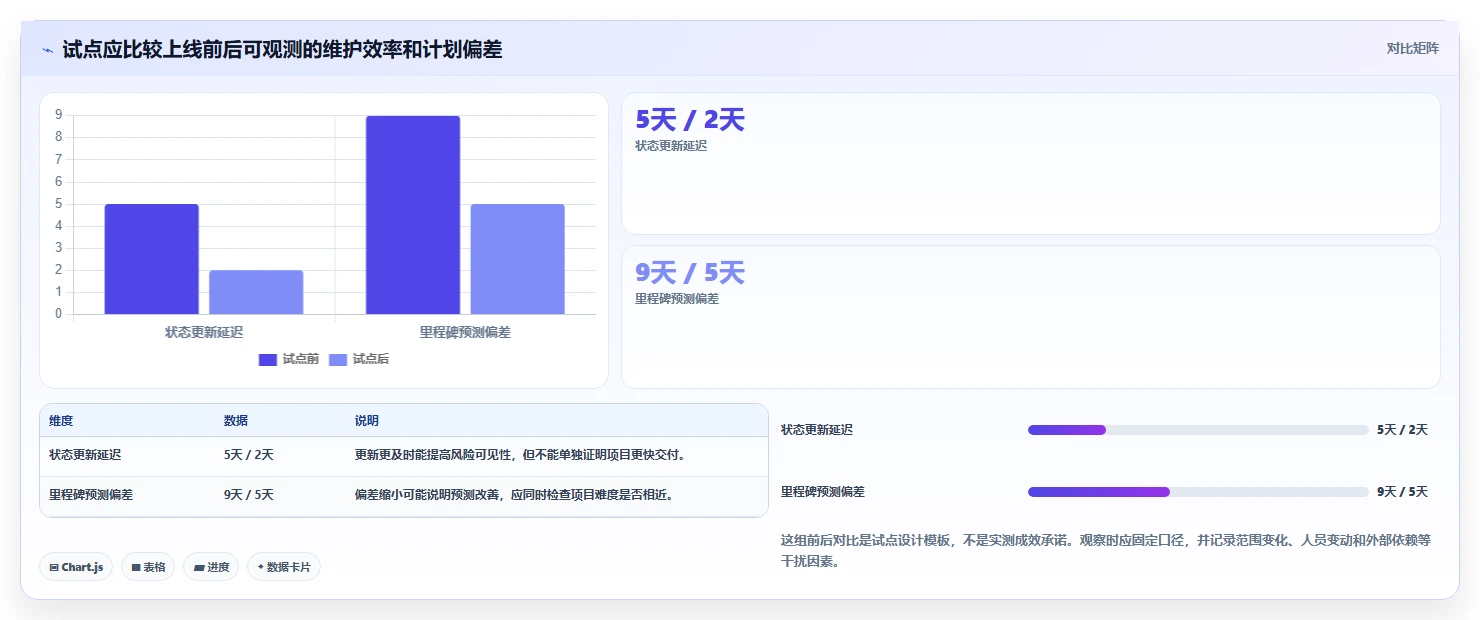Click the table cell showing 9天 / 5天

point(249,495)
